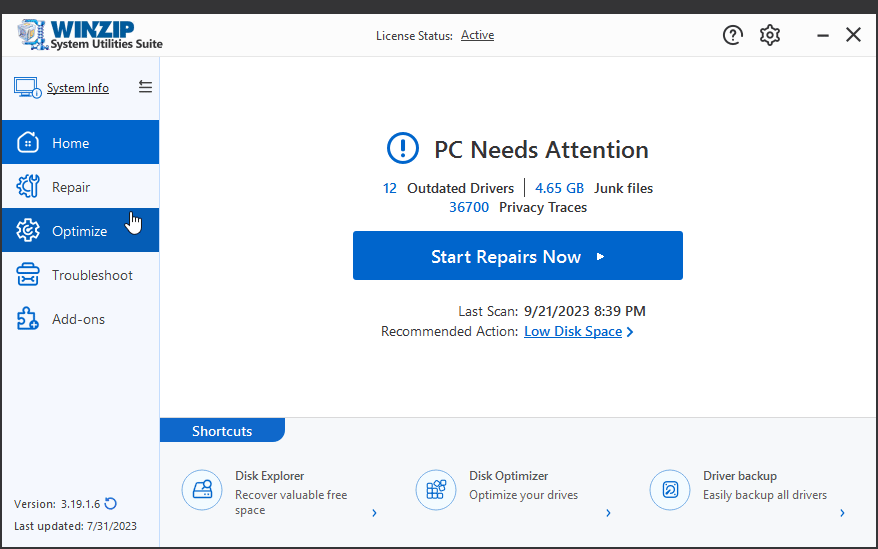
Task: Click the WinZip System Utilities Suite logo
Action: coord(90,35)
